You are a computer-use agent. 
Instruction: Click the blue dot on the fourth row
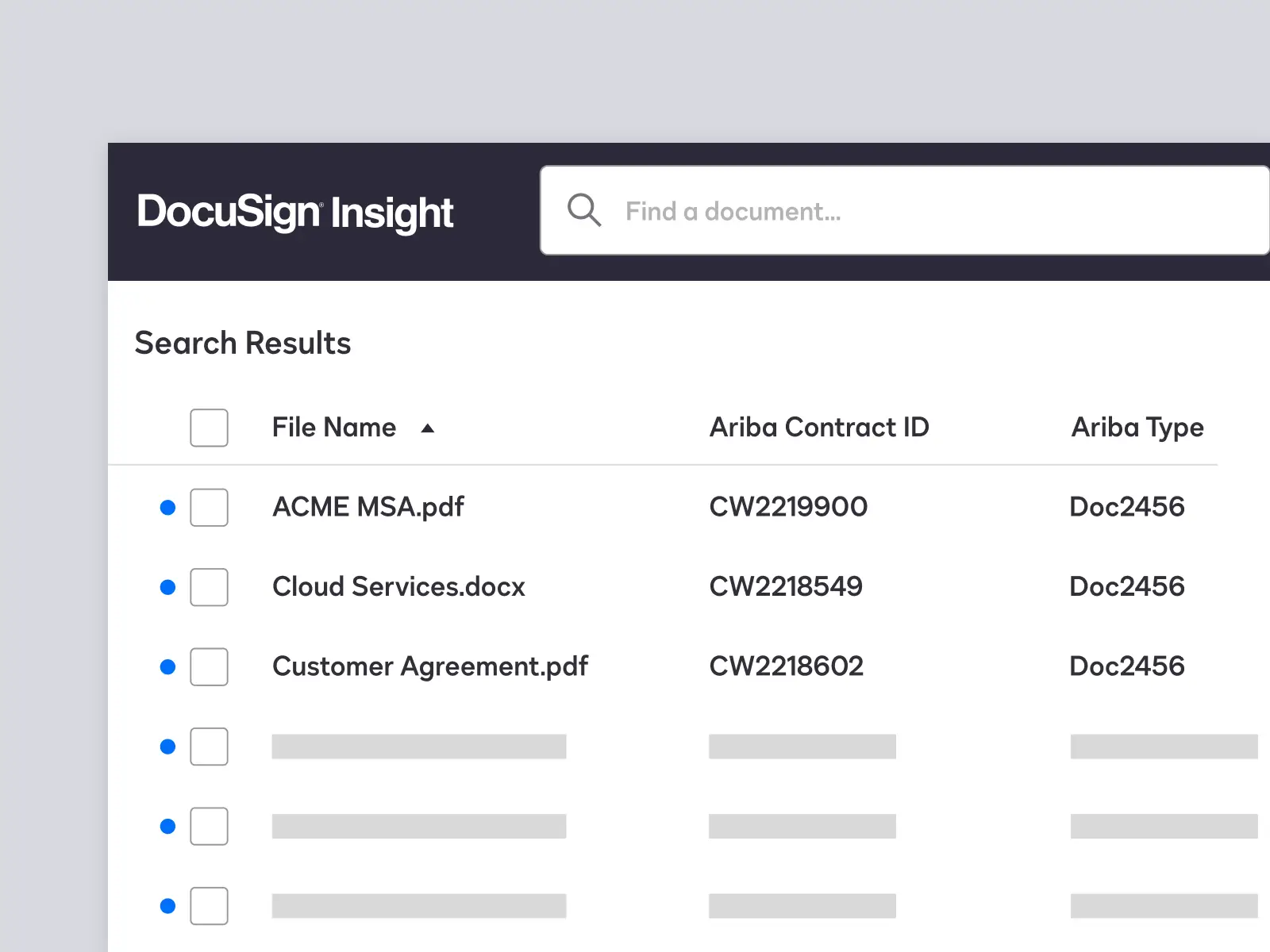167,747
